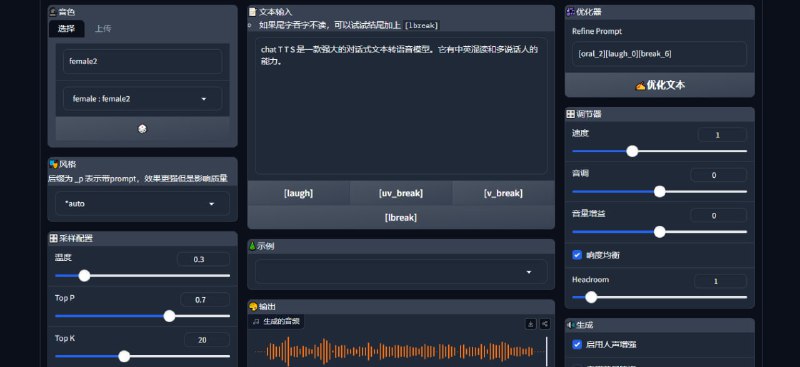
Task: Insert the [uv_break] tag
Action: pos(401,193)
